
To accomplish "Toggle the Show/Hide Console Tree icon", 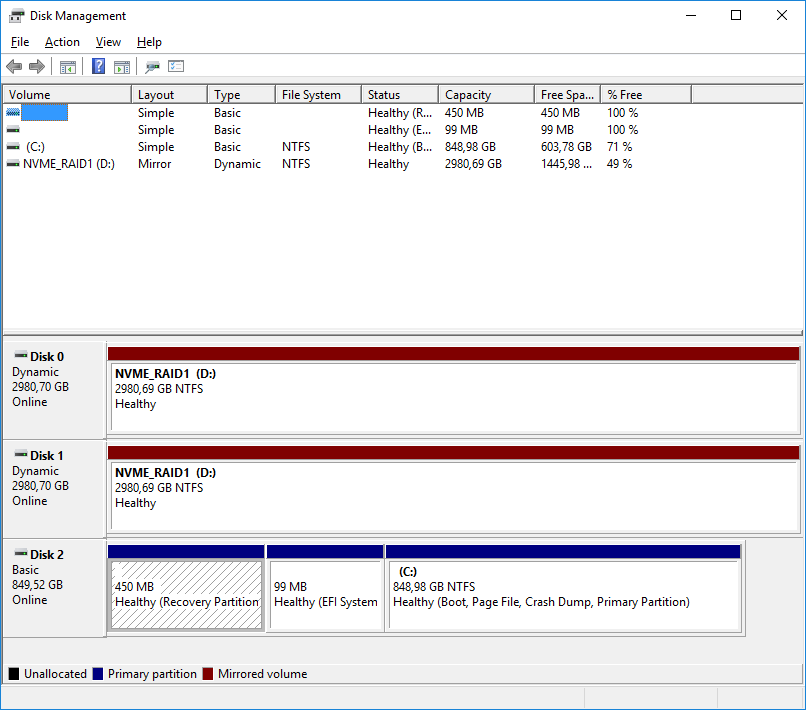I will [x=67, y=67].
